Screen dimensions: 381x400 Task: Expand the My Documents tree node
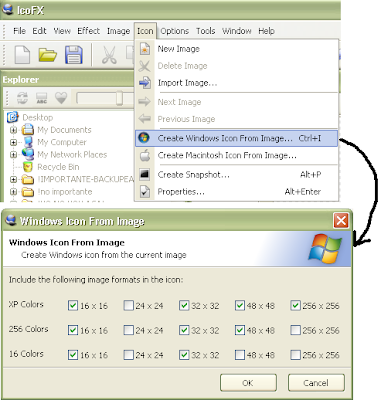pos(13,130)
